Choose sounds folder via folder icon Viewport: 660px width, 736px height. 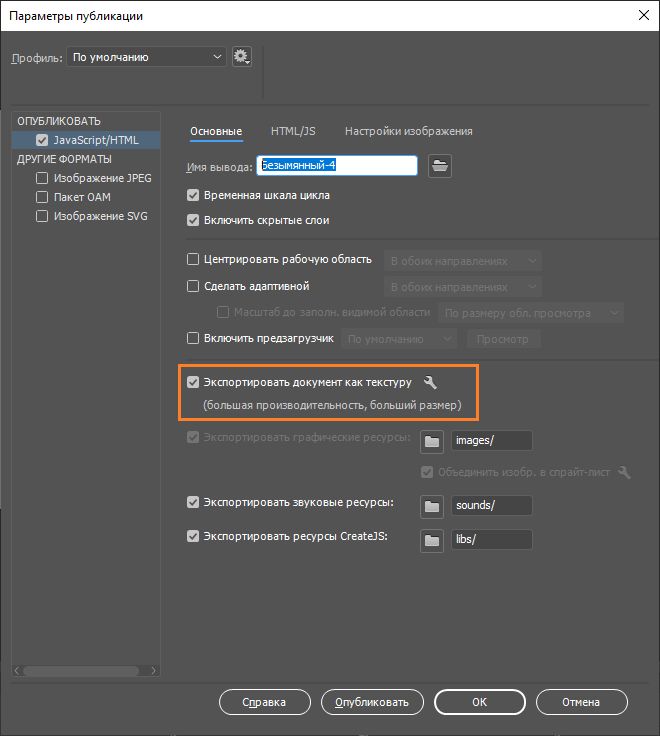pos(432,506)
